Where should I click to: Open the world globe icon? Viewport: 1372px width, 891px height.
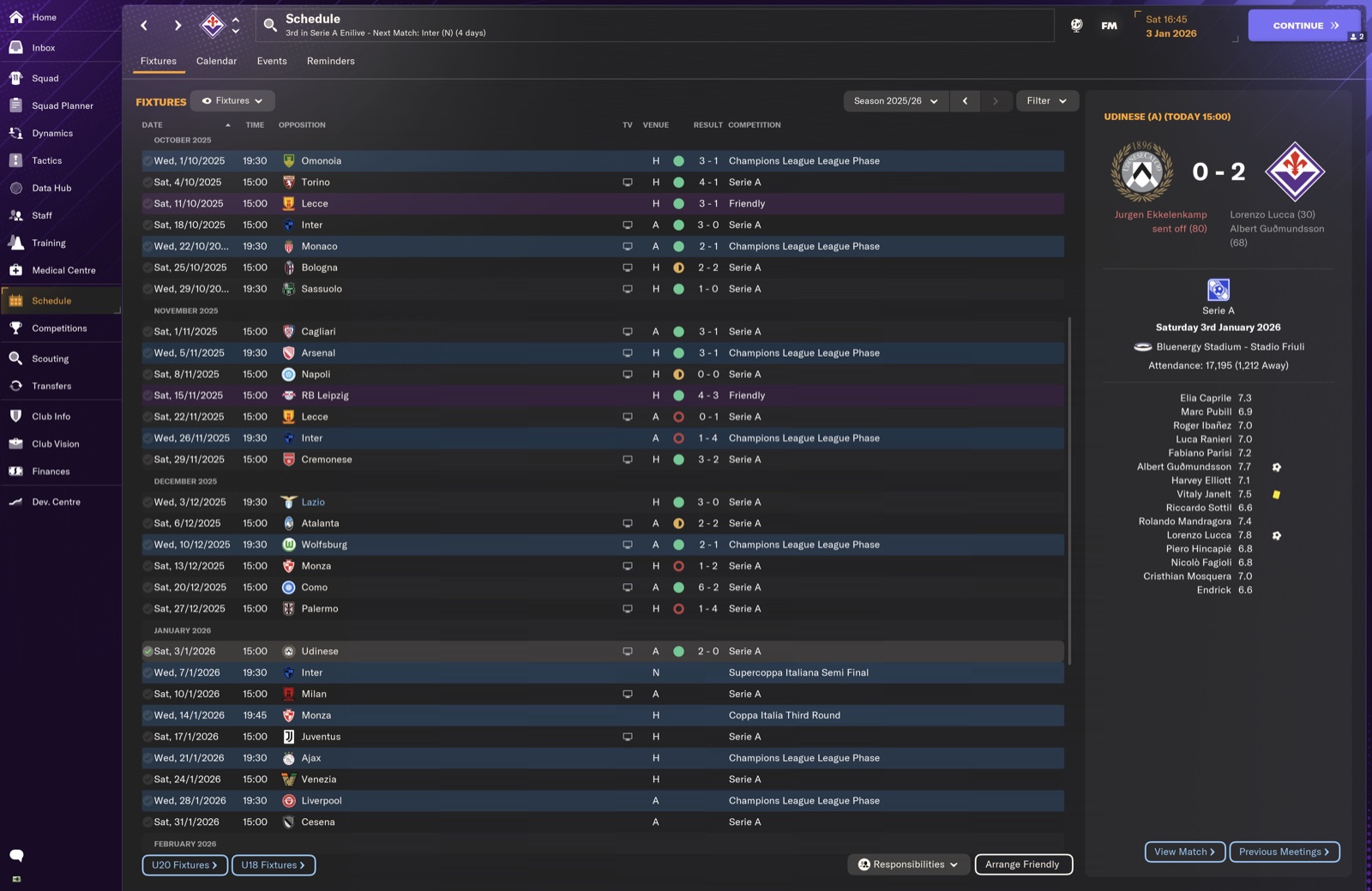point(1076,26)
